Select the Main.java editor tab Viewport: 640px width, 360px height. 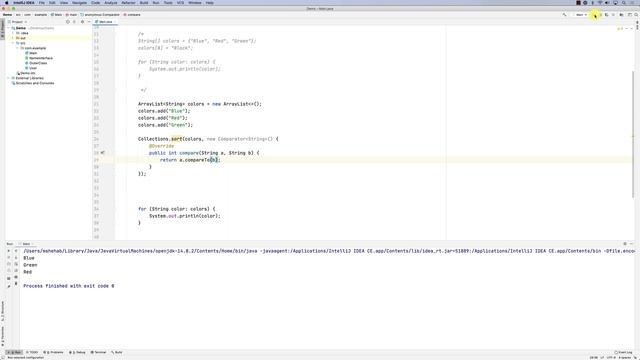pos(105,22)
